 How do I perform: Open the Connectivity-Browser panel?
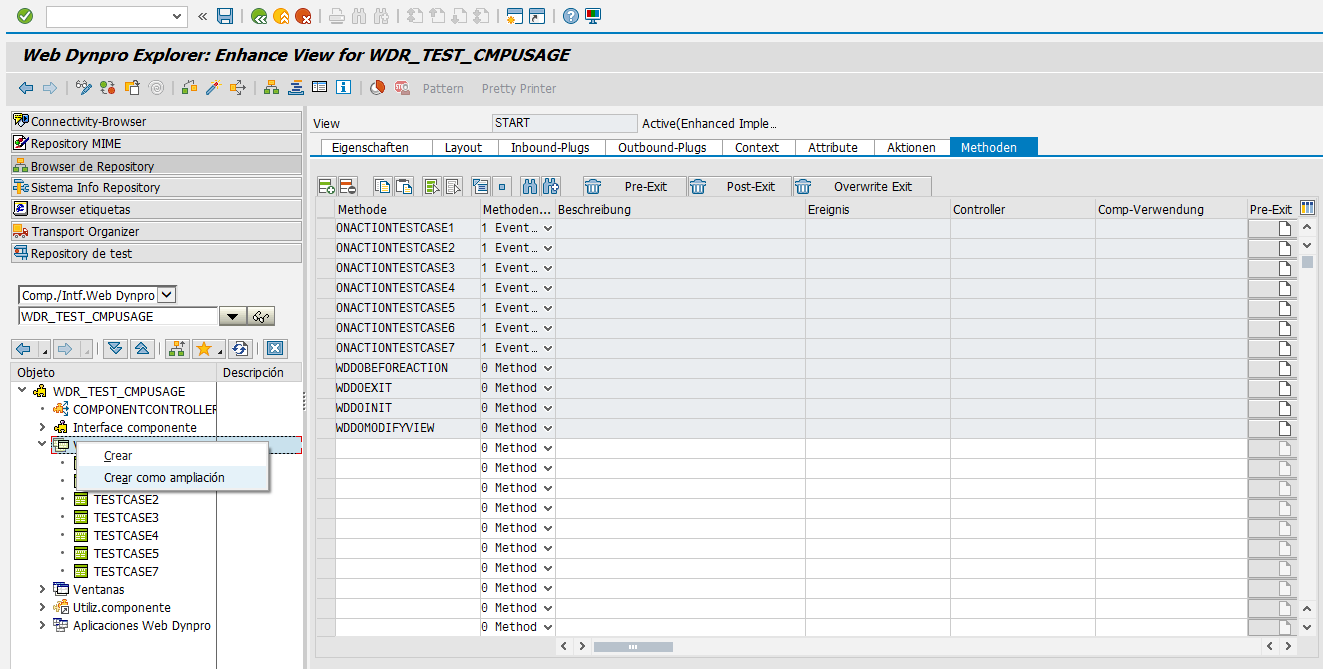(x=156, y=121)
